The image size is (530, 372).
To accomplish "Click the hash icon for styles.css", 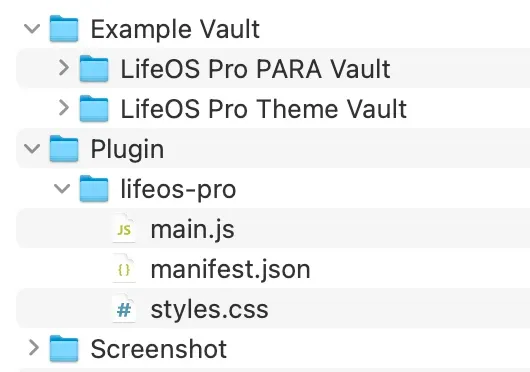I will coord(124,308).
